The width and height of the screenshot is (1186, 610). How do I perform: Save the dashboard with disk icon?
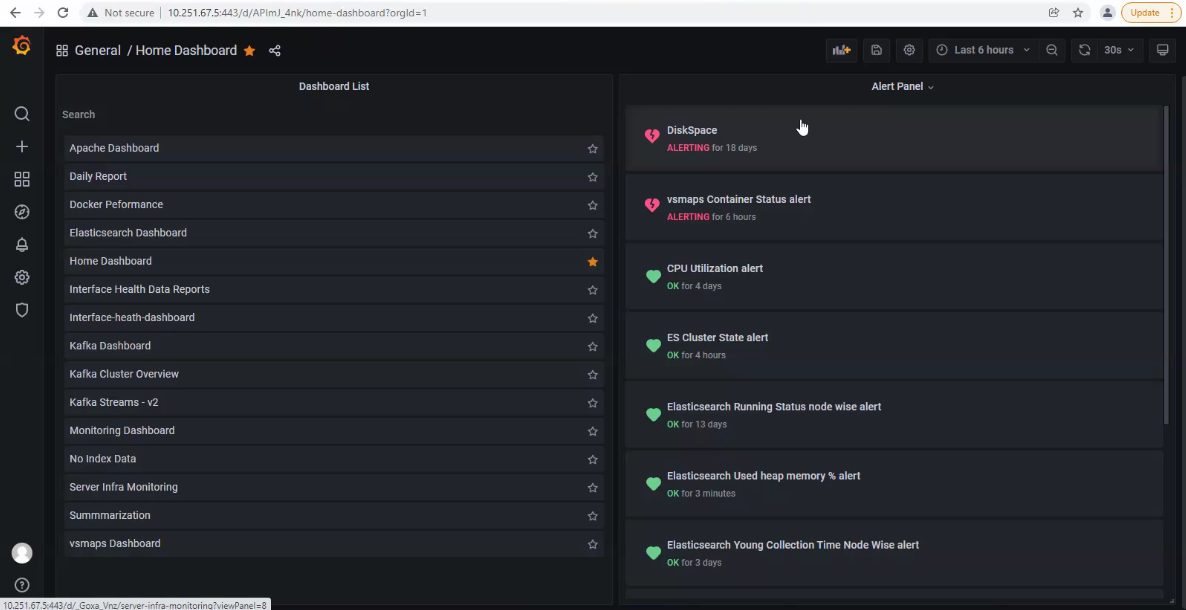tap(876, 50)
